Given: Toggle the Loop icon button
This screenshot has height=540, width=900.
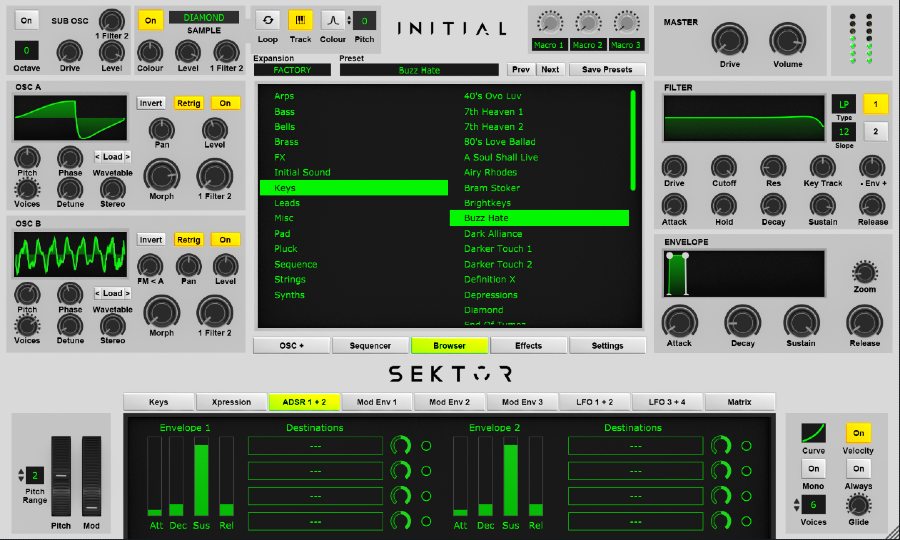Looking at the screenshot, I should [x=268, y=20].
